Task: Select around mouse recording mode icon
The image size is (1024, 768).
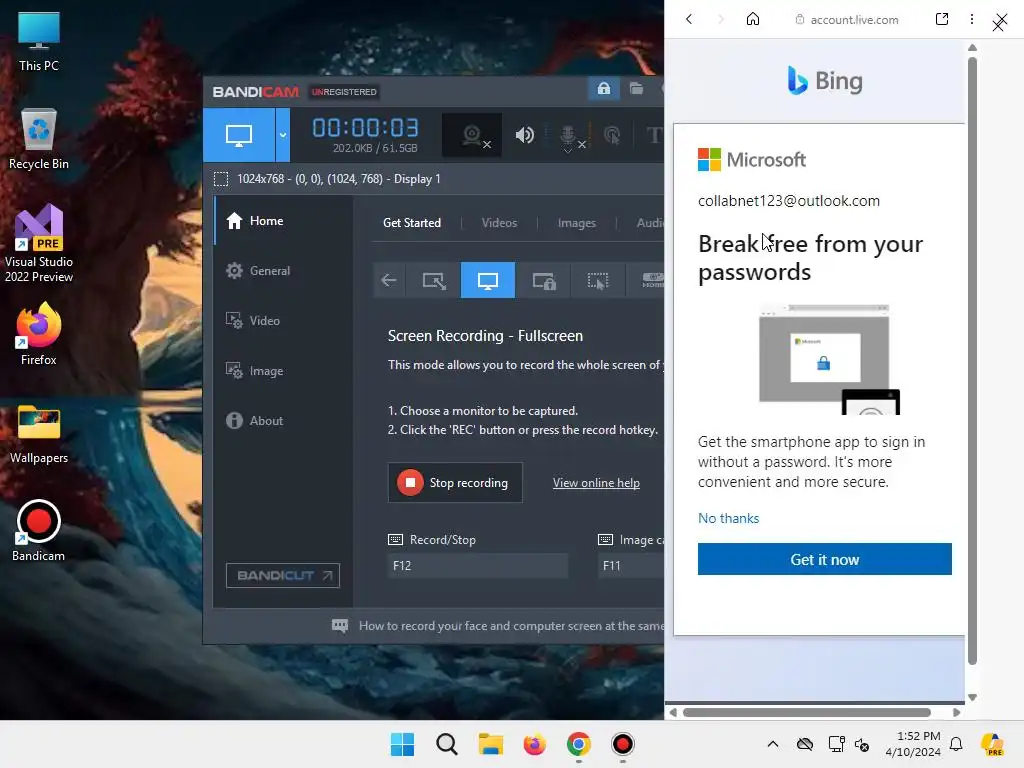Action: coord(598,280)
